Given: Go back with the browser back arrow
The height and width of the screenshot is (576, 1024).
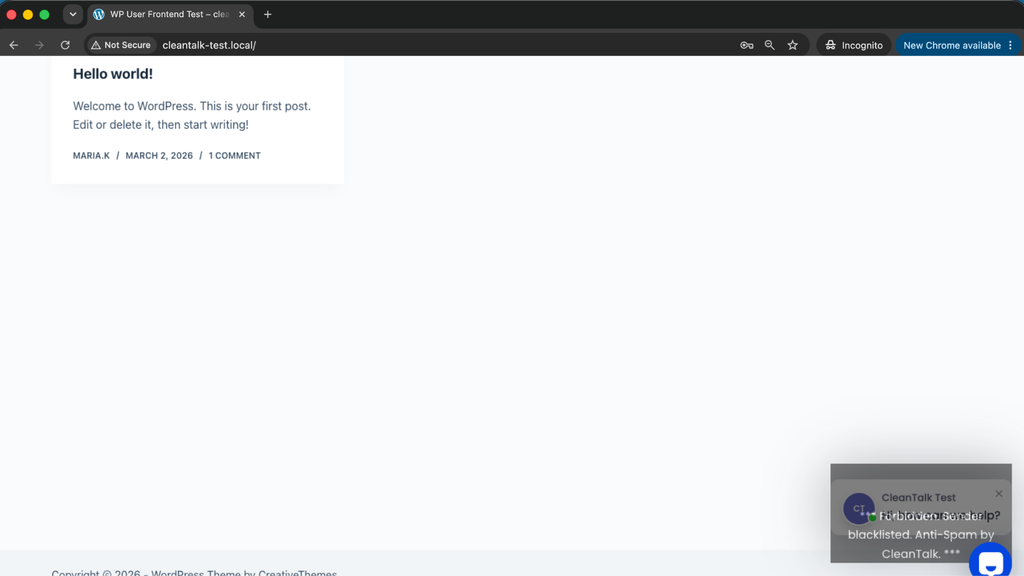Looking at the screenshot, I should [14, 45].
